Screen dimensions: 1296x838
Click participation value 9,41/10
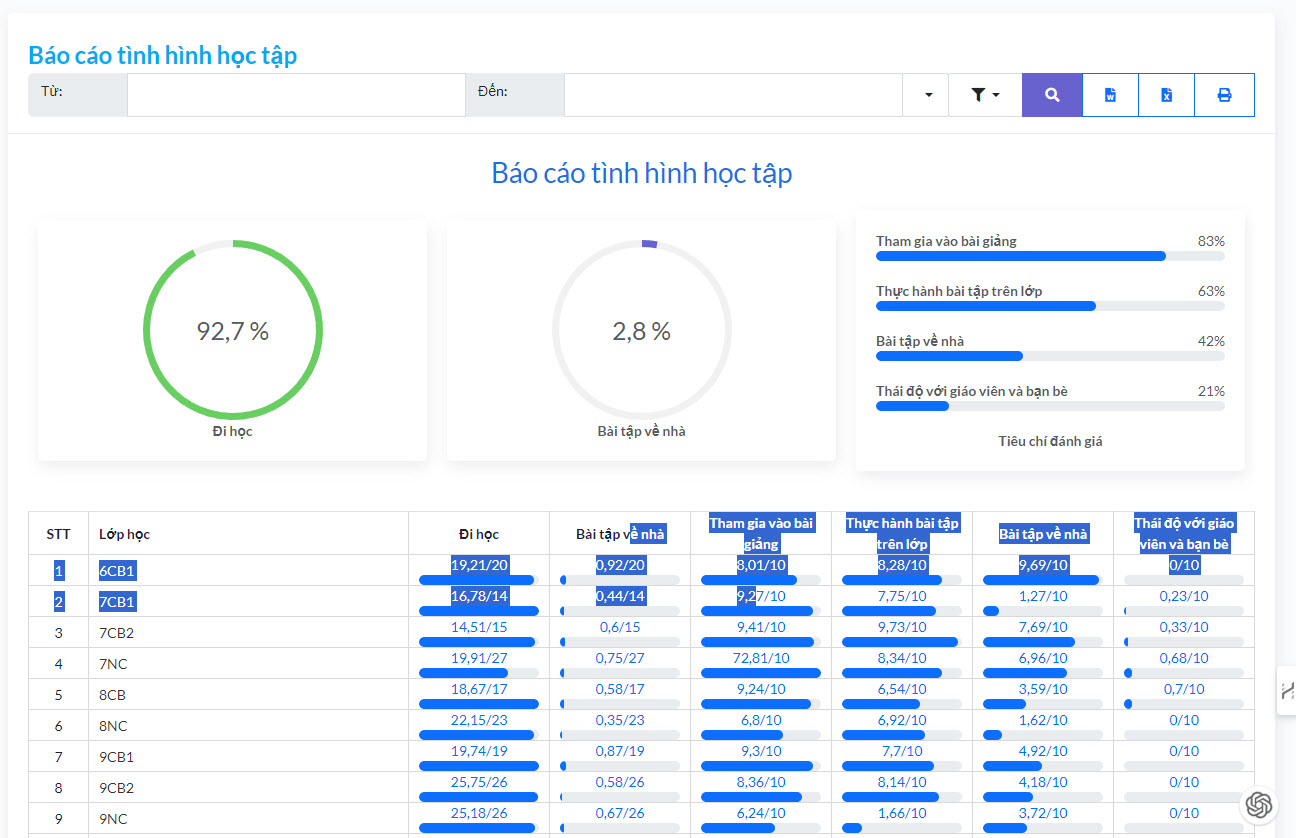pos(761,627)
